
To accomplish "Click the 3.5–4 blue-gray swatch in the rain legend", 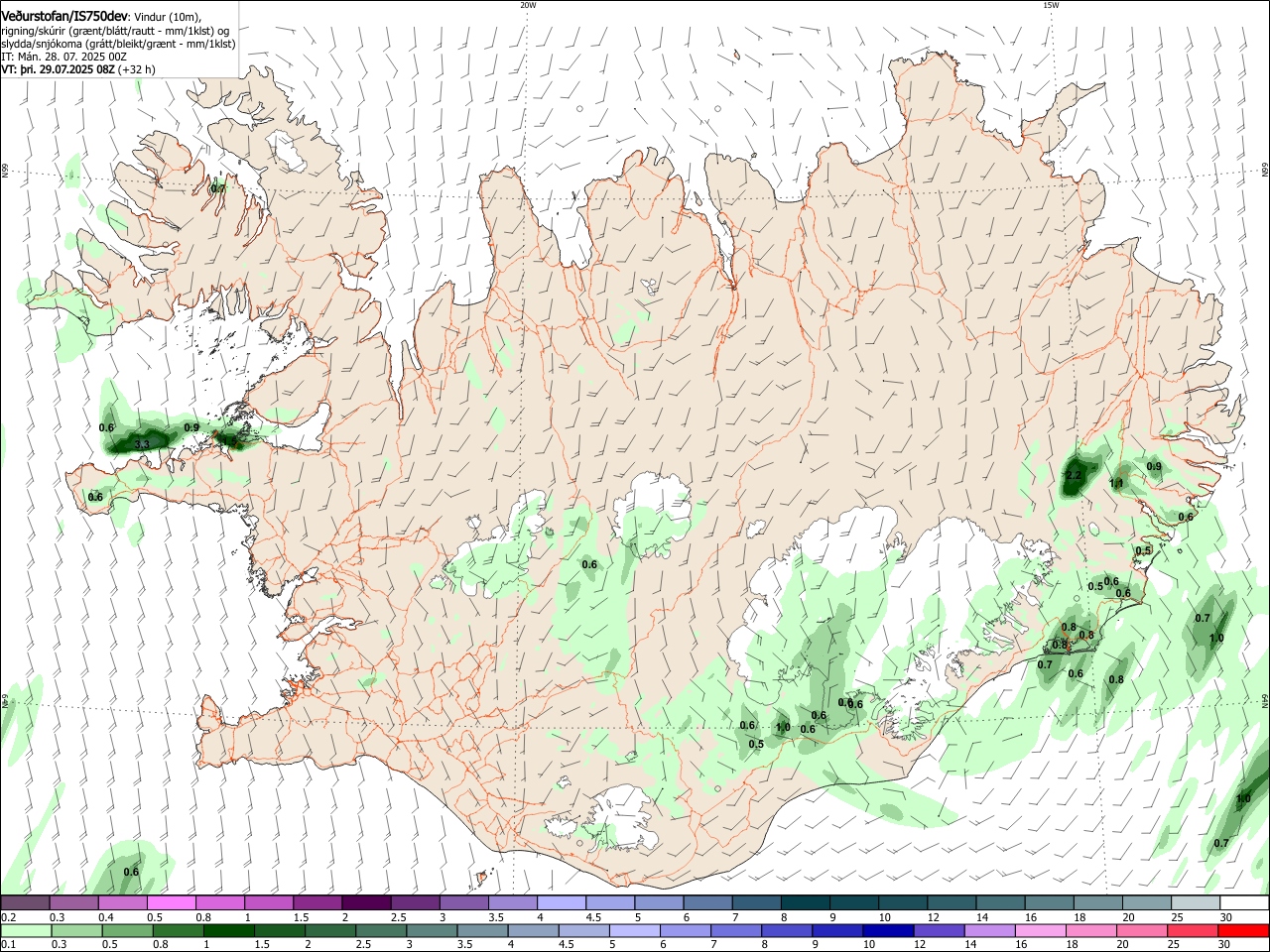I will click(x=482, y=930).
